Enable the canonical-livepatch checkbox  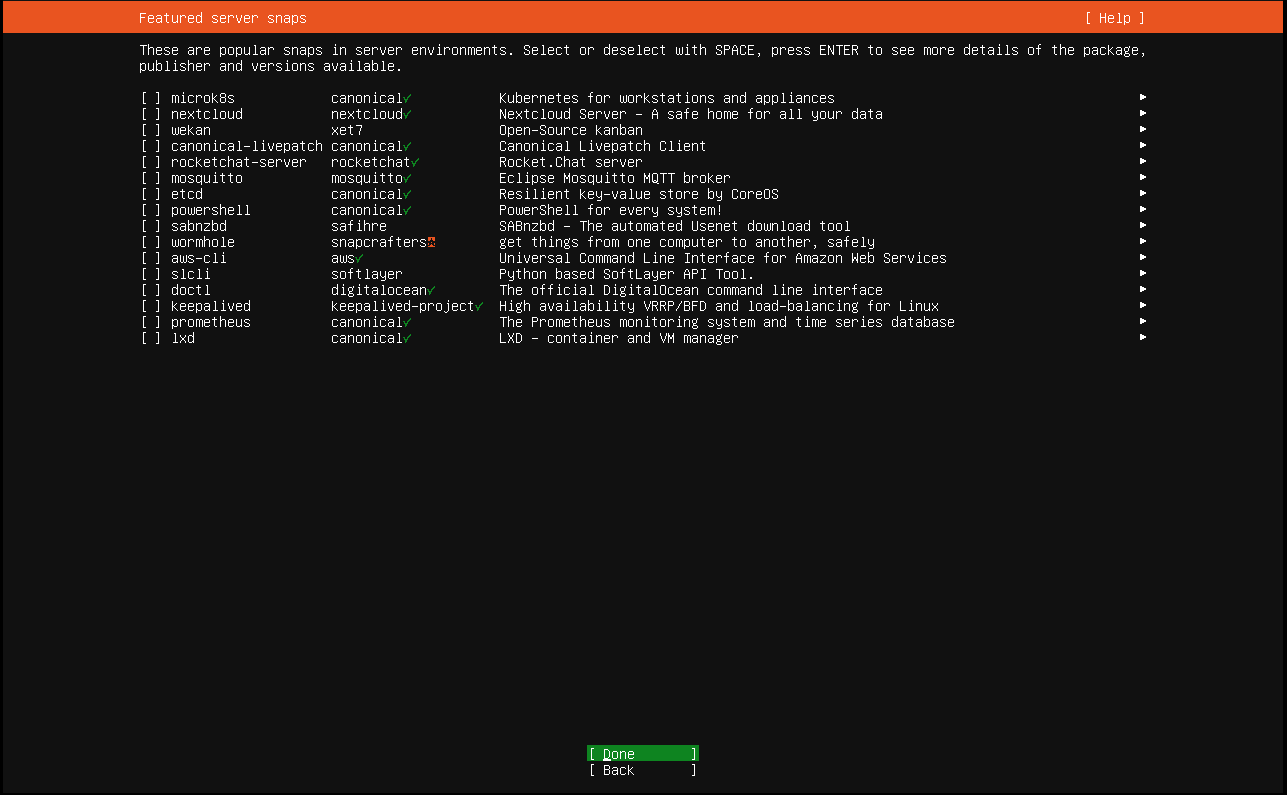[x=150, y=146]
